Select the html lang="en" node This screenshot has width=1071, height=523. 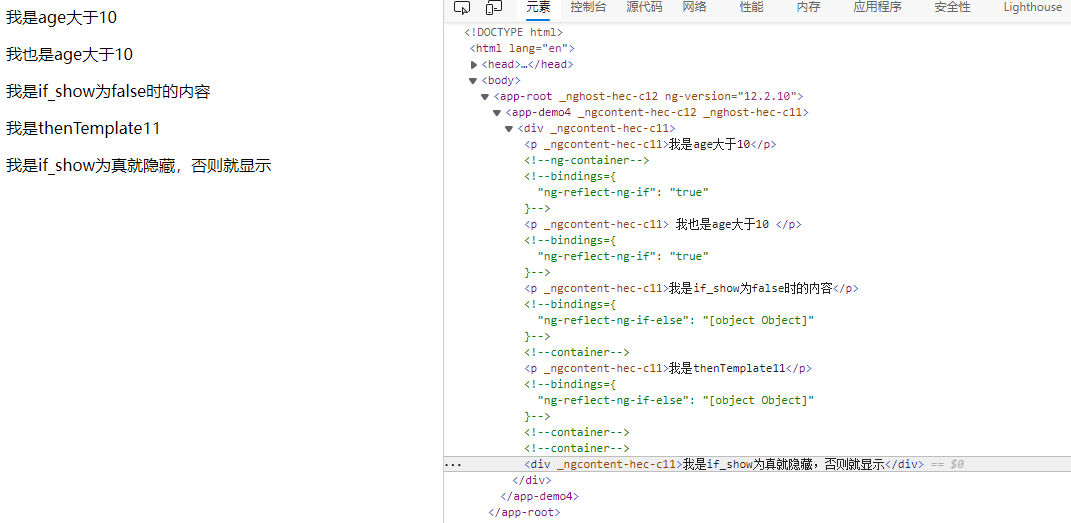[522, 48]
